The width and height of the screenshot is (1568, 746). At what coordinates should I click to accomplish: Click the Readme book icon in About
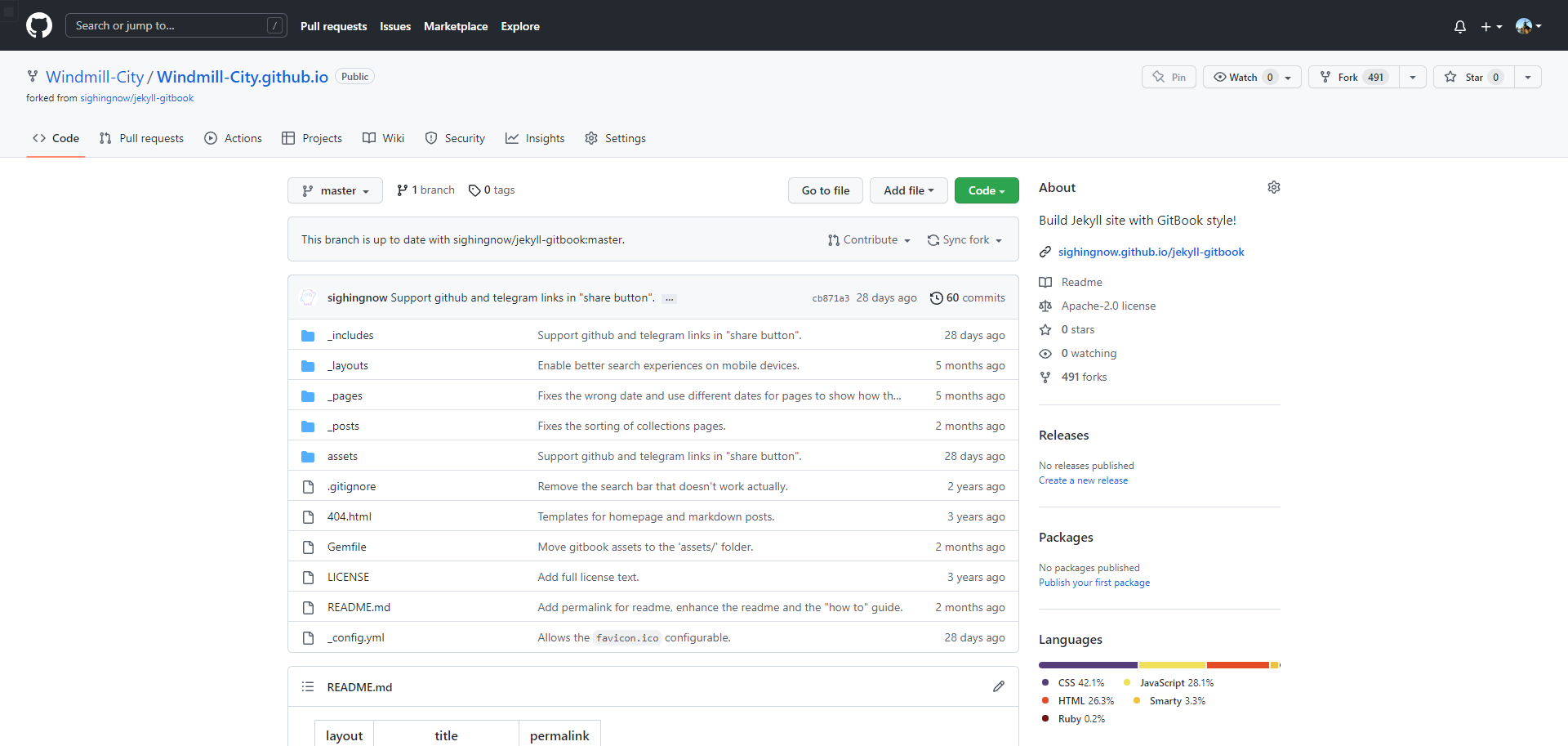coord(1045,282)
